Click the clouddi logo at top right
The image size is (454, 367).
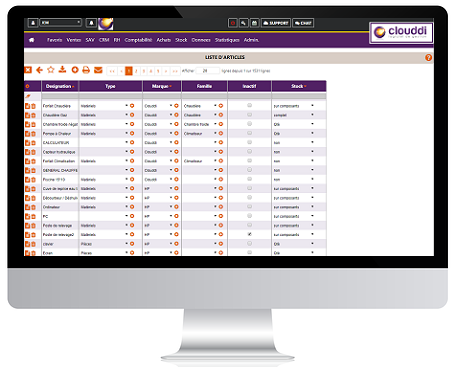[401, 33]
